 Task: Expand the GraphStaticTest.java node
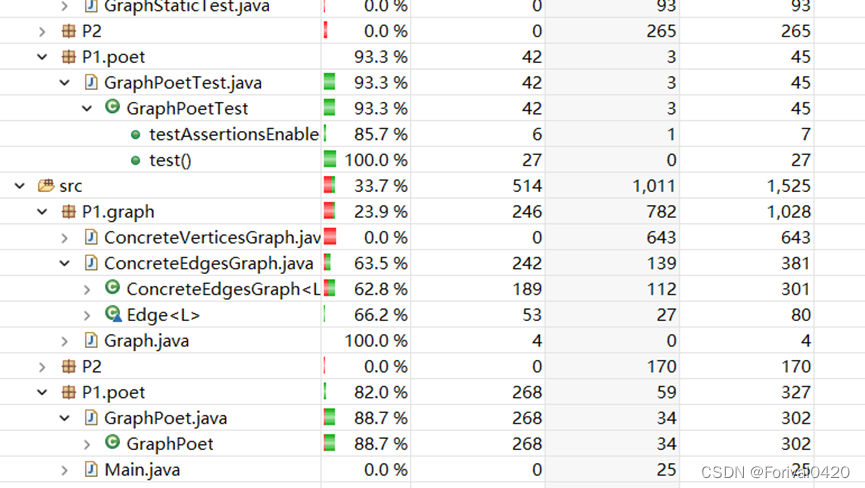[65, 6]
